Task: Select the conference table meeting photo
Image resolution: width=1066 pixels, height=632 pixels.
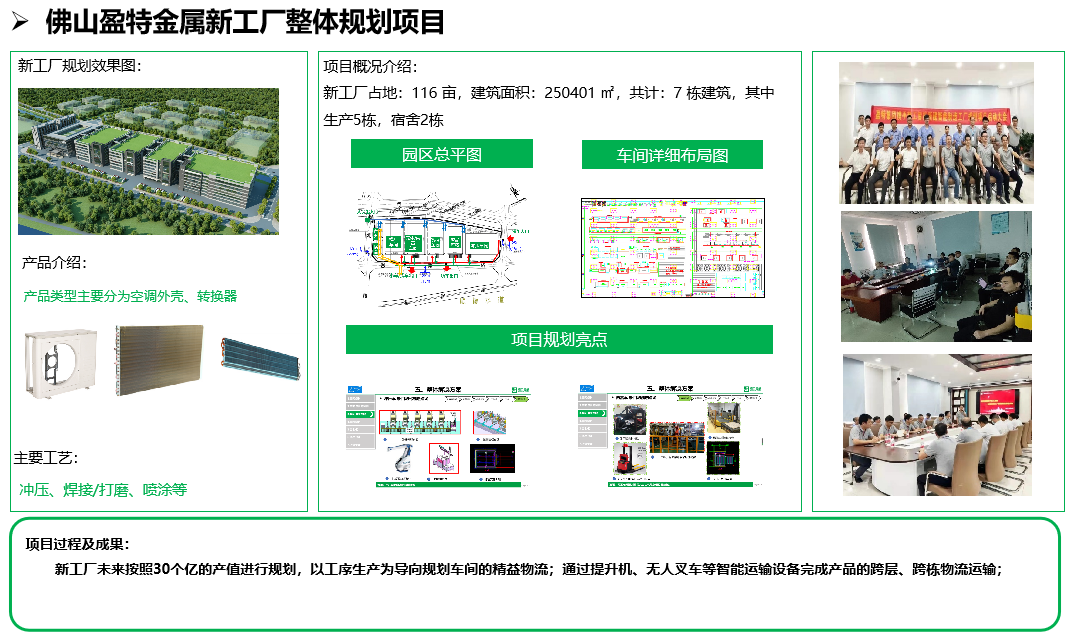Action: coord(937,425)
